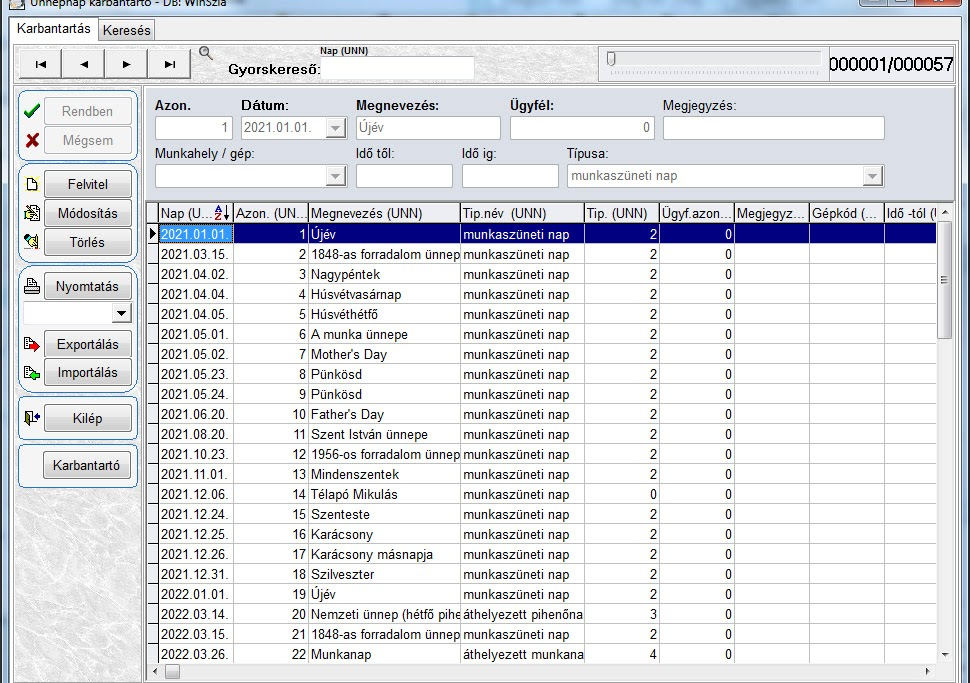
Task: Click the Módosítás button
Action: [88, 213]
